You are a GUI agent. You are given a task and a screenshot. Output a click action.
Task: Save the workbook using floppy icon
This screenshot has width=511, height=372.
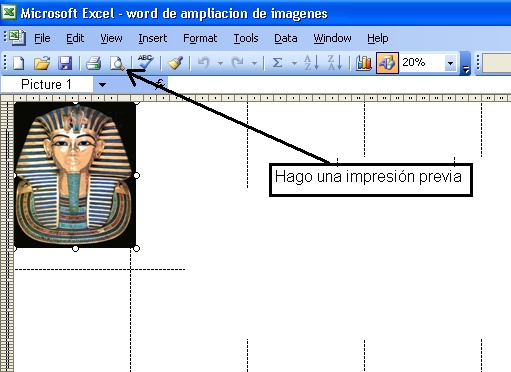point(65,63)
